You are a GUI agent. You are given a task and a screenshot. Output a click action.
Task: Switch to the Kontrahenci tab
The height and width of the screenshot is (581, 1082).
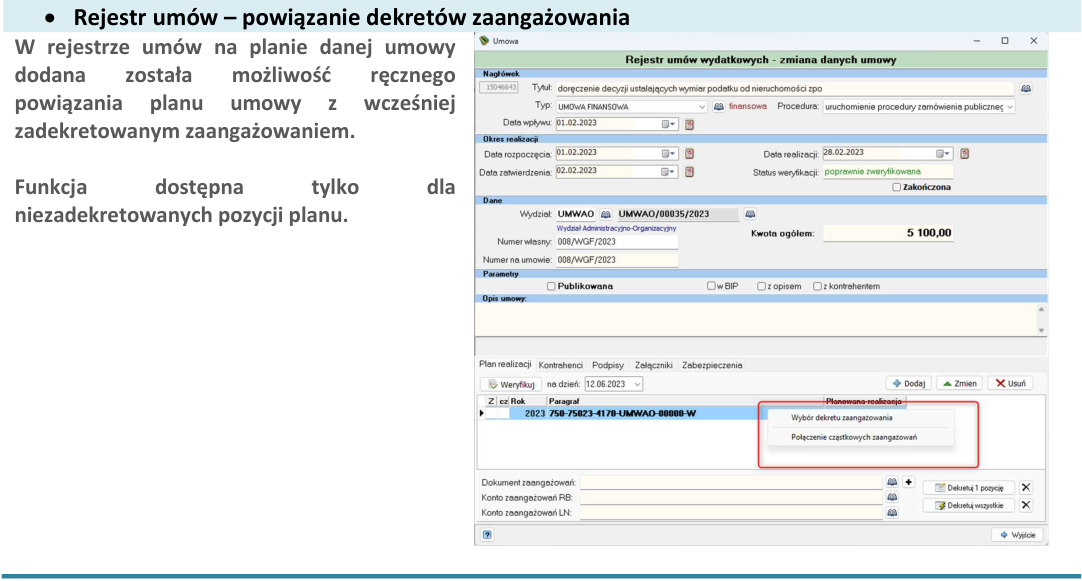[560, 365]
